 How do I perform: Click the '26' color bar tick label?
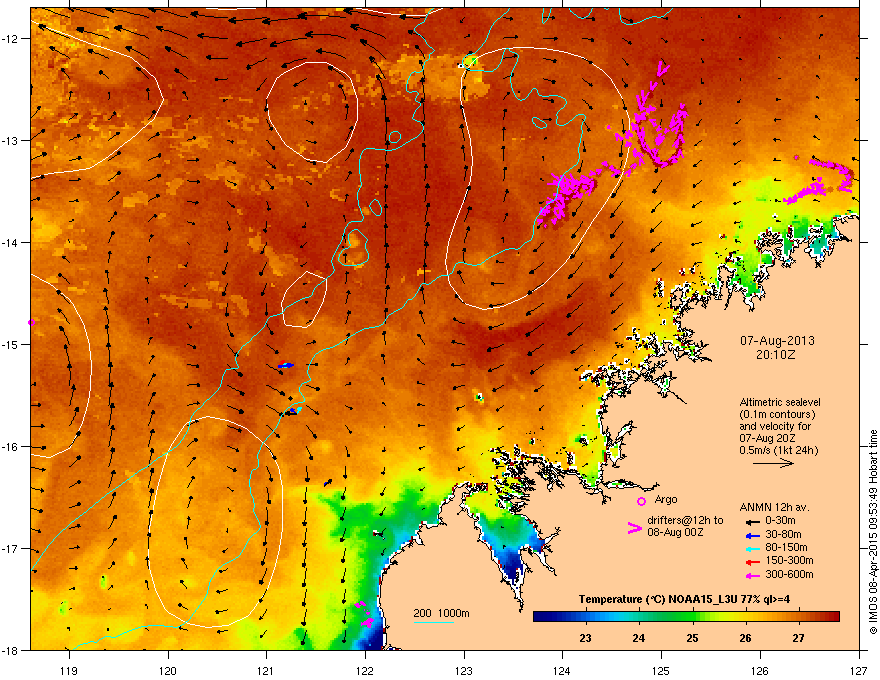745,638
